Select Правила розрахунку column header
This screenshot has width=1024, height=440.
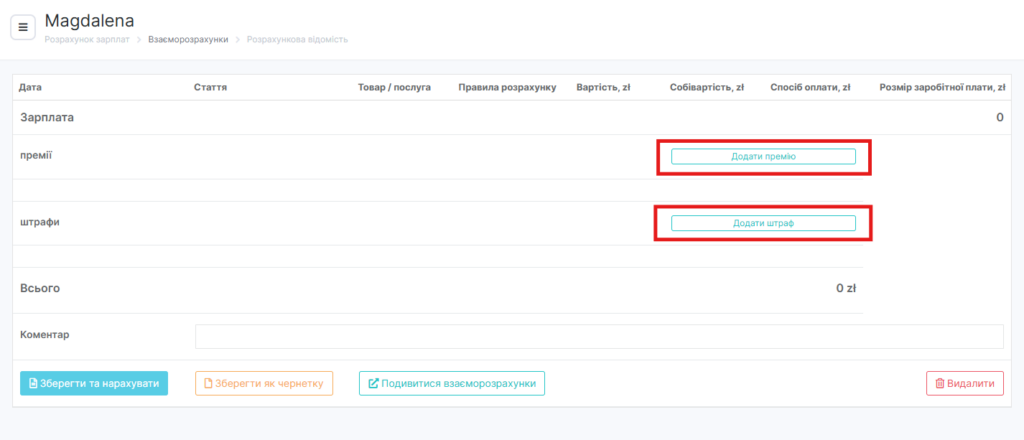tap(506, 88)
